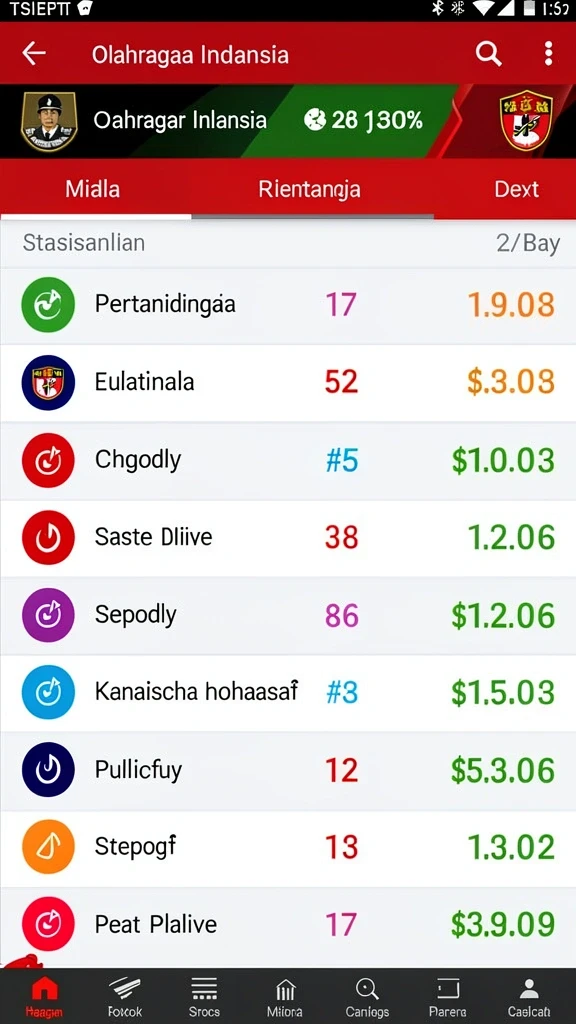Go to the home tab in the bottom bar

44,997
